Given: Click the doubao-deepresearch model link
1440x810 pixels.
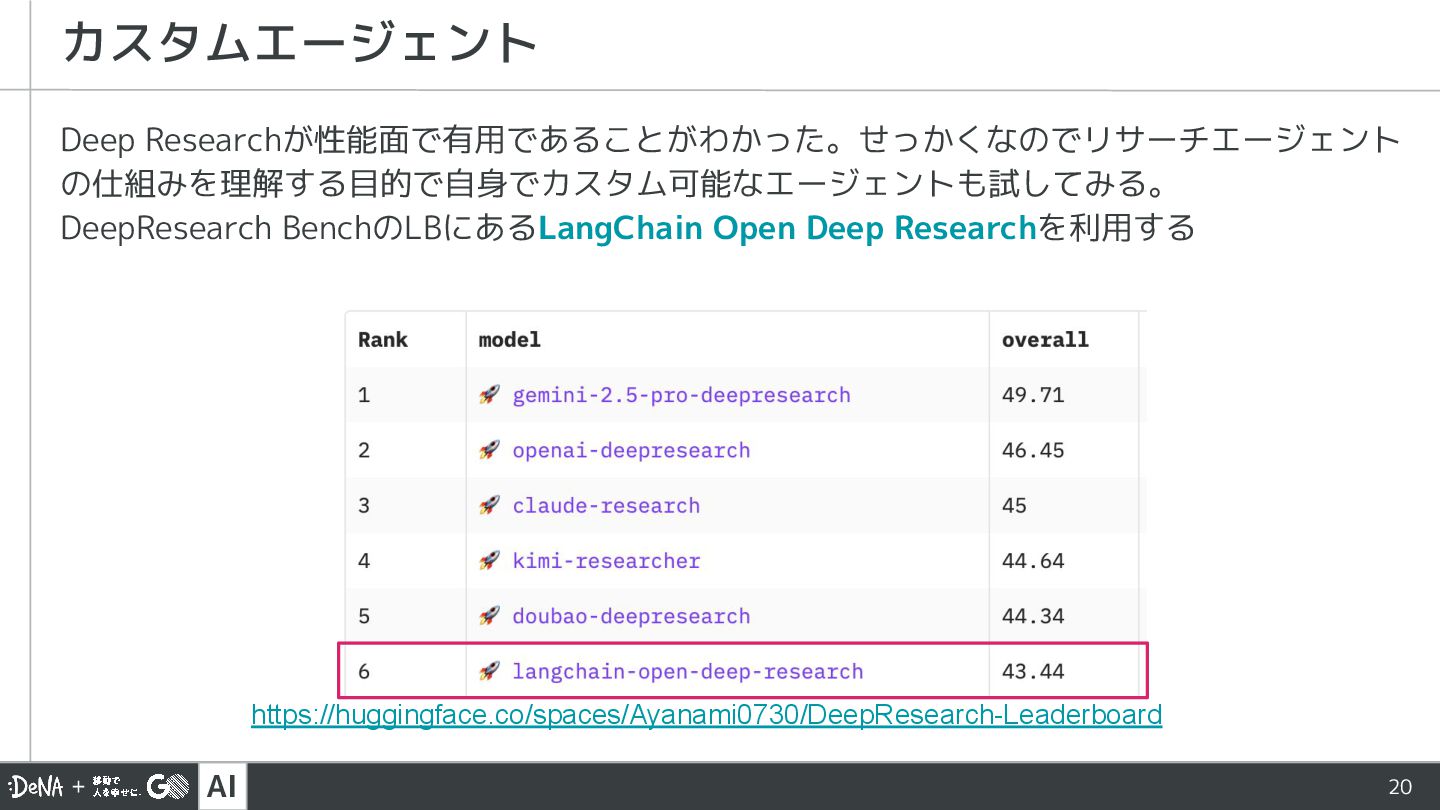Looking at the screenshot, I should click(x=631, y=616).
